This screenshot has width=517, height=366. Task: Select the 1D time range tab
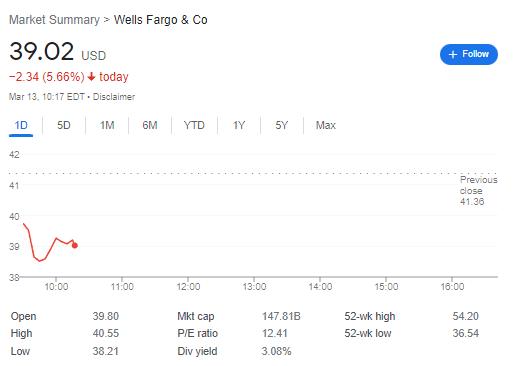pyautogui.click(x=21, y=125)
